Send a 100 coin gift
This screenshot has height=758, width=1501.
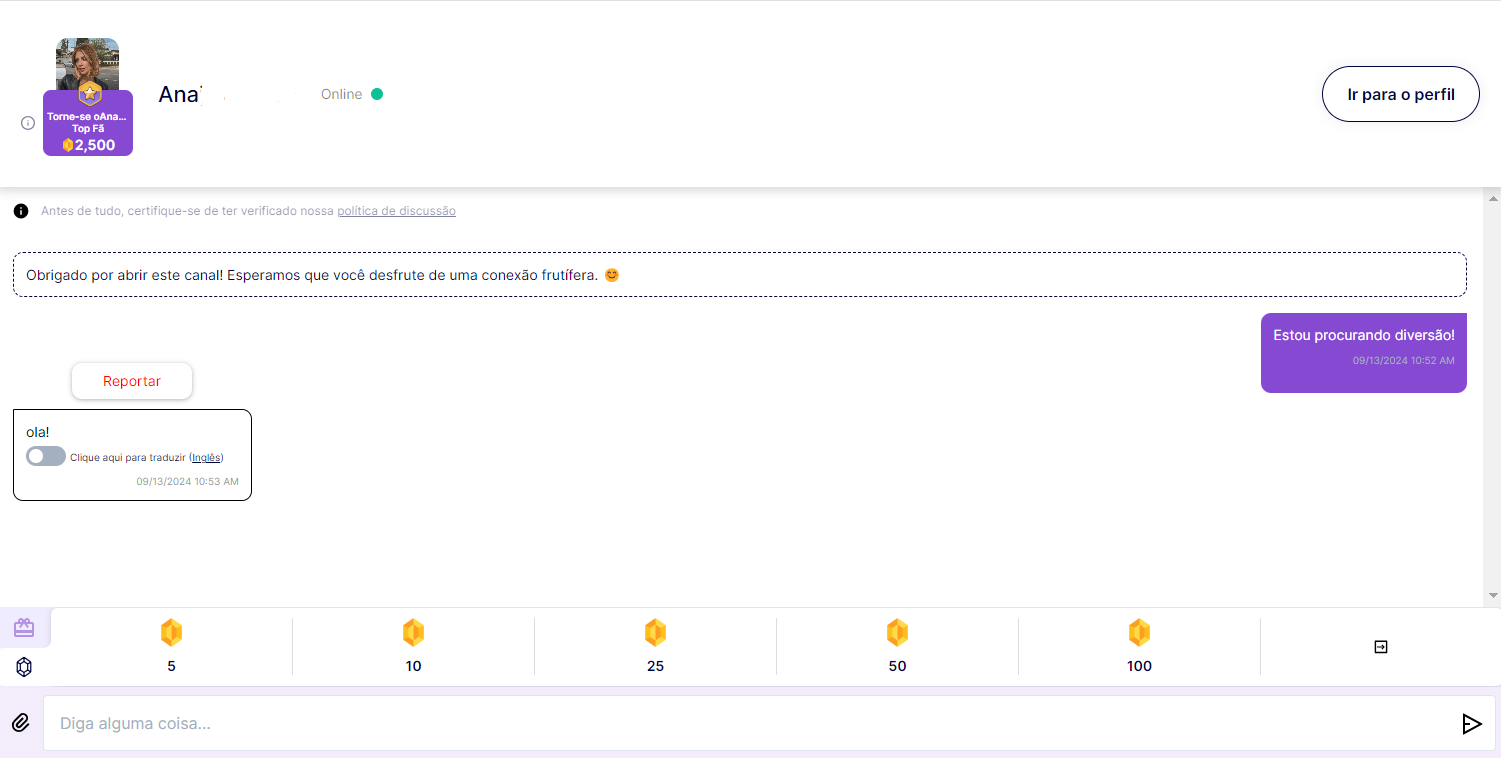1139,646
